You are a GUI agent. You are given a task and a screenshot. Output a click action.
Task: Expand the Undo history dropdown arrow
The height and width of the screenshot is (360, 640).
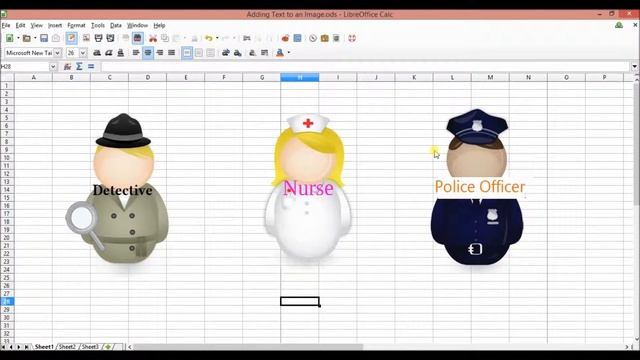pos(217,38)
